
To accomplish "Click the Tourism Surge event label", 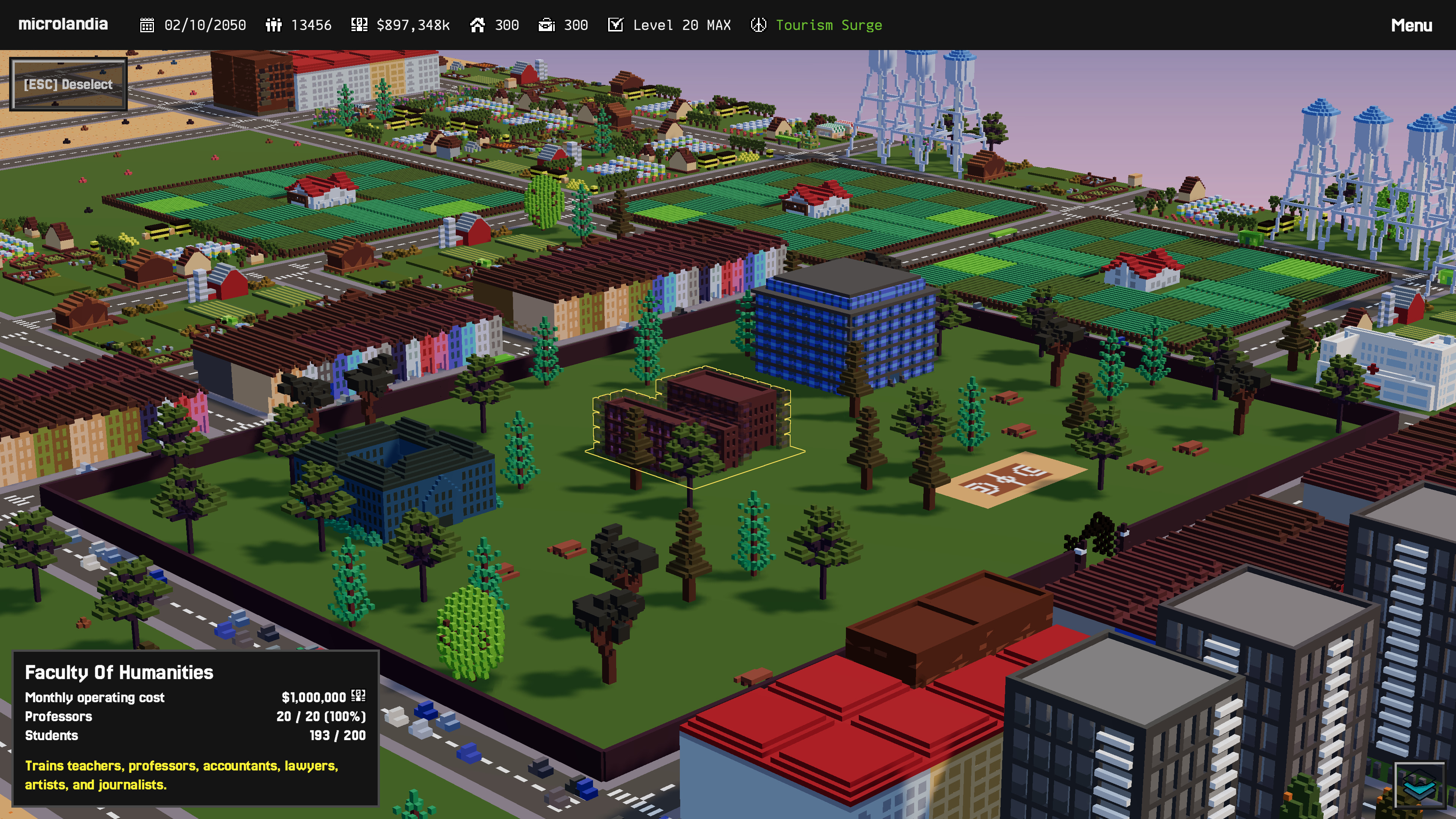I will pos(828,25).
